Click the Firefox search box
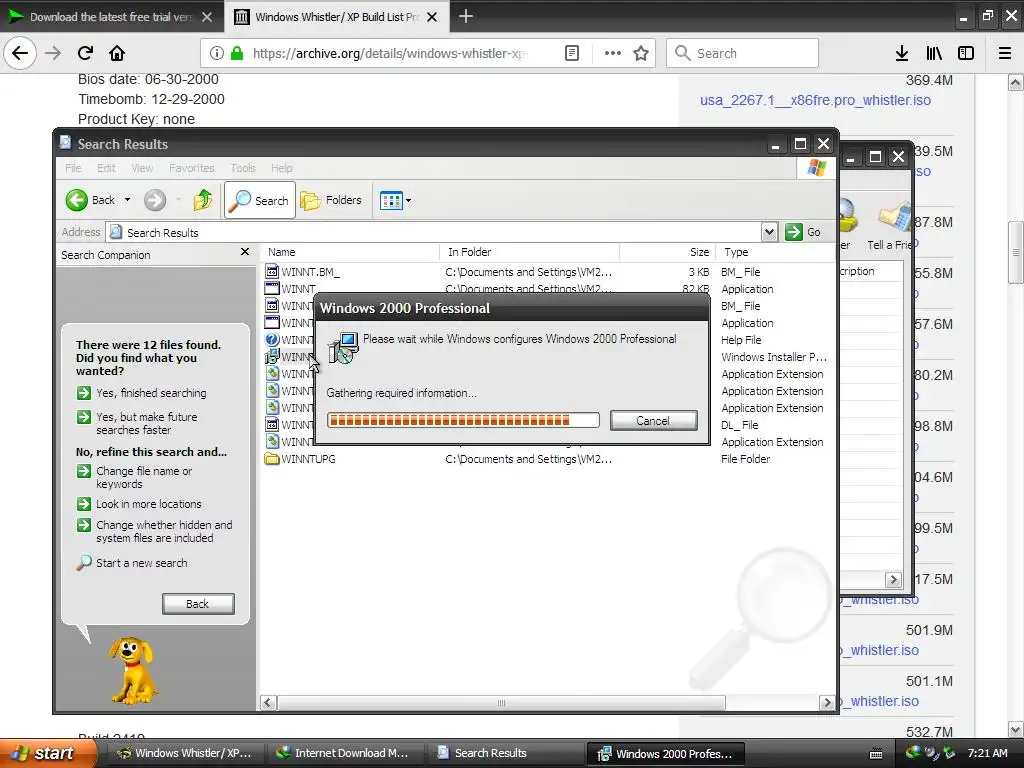1024x768 pixels. [742, 53]
